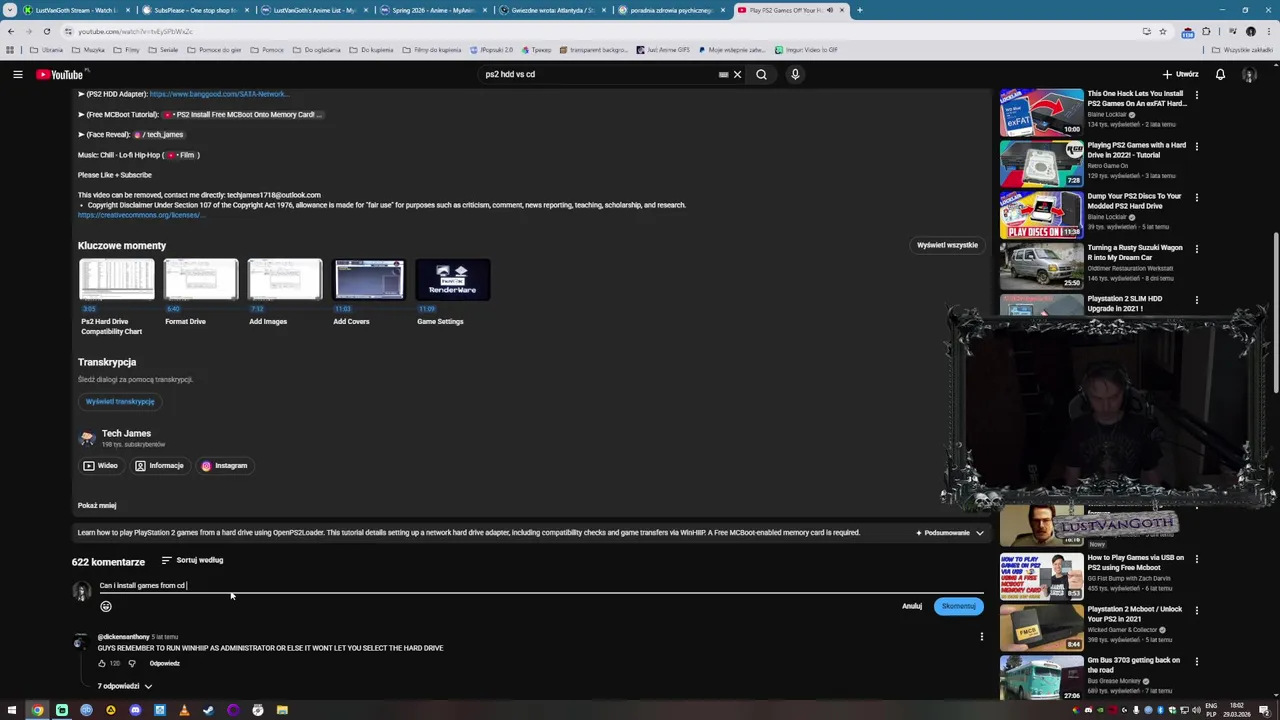Screen dimensions: 1280x720
Task: Open options menu for One Hack video
Action: 1196,95
